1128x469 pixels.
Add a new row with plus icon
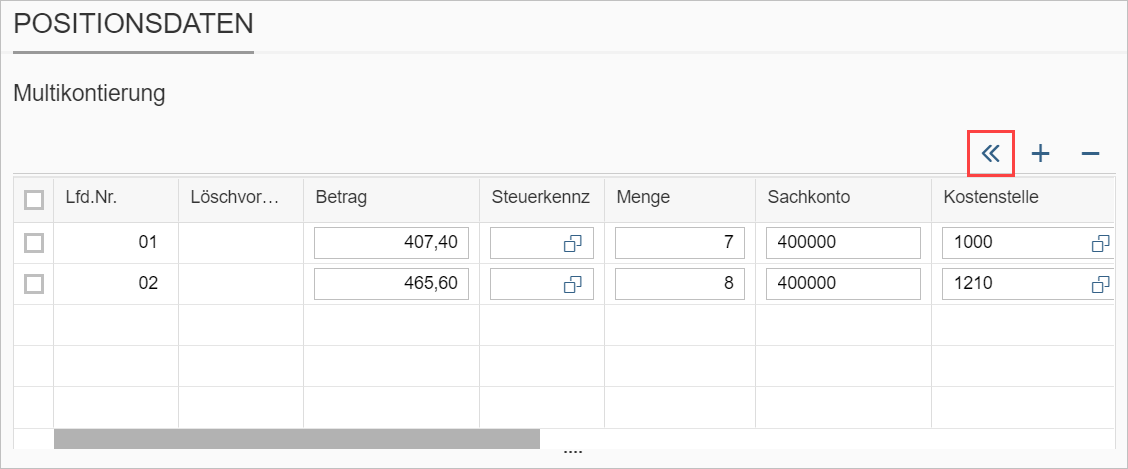pos(1041,154)
